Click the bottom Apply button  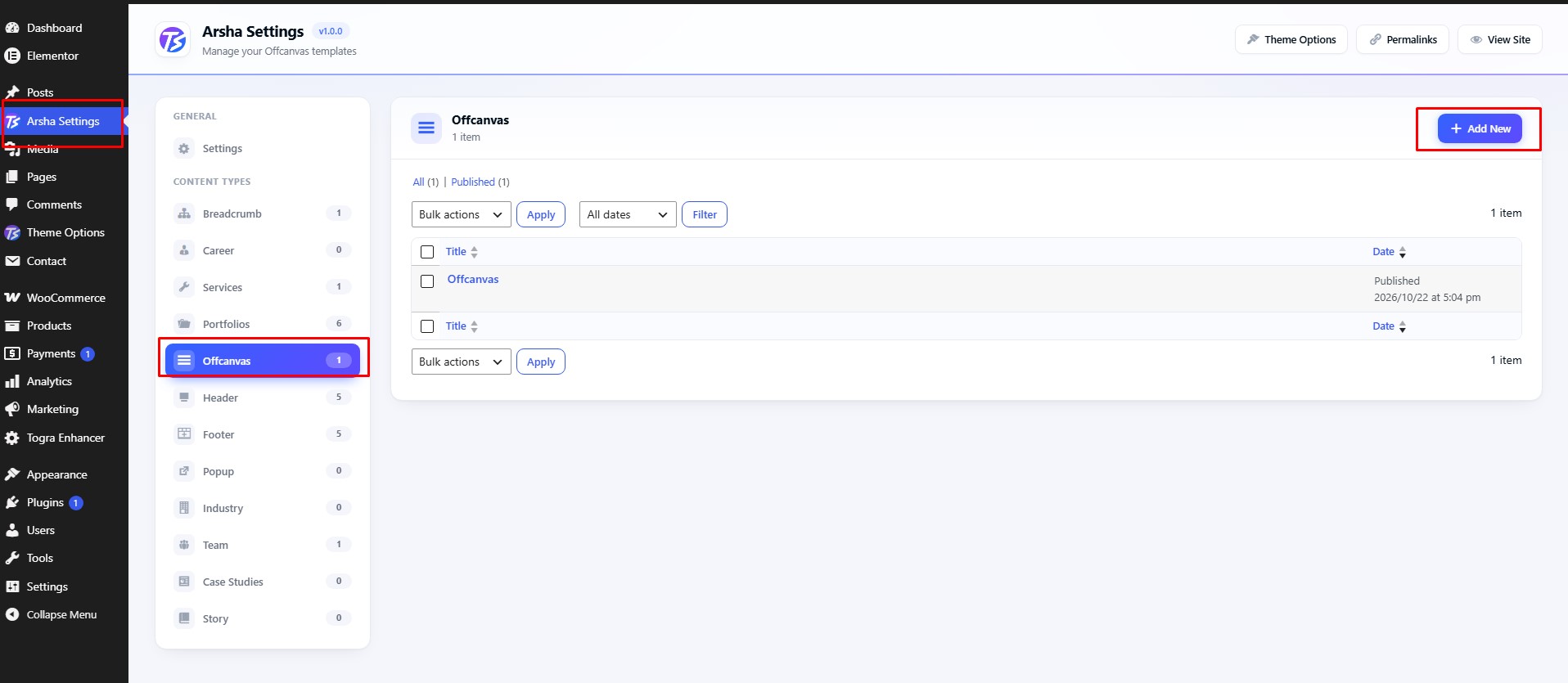tap(541, 362)
